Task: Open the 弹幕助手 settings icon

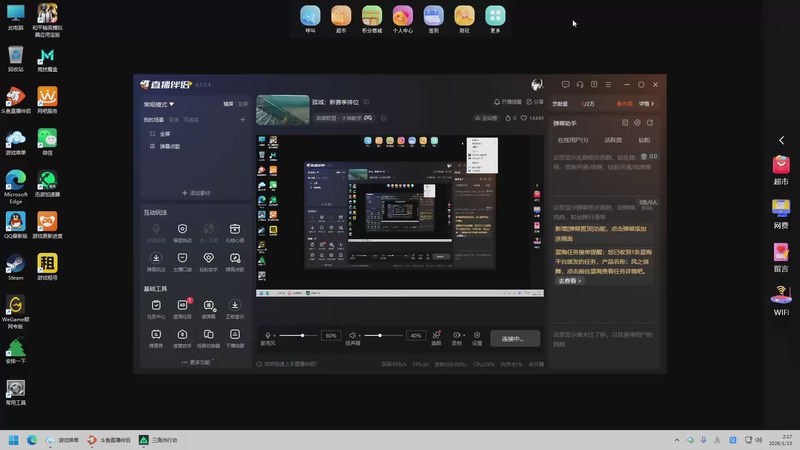Action: [x=637, y=122]
